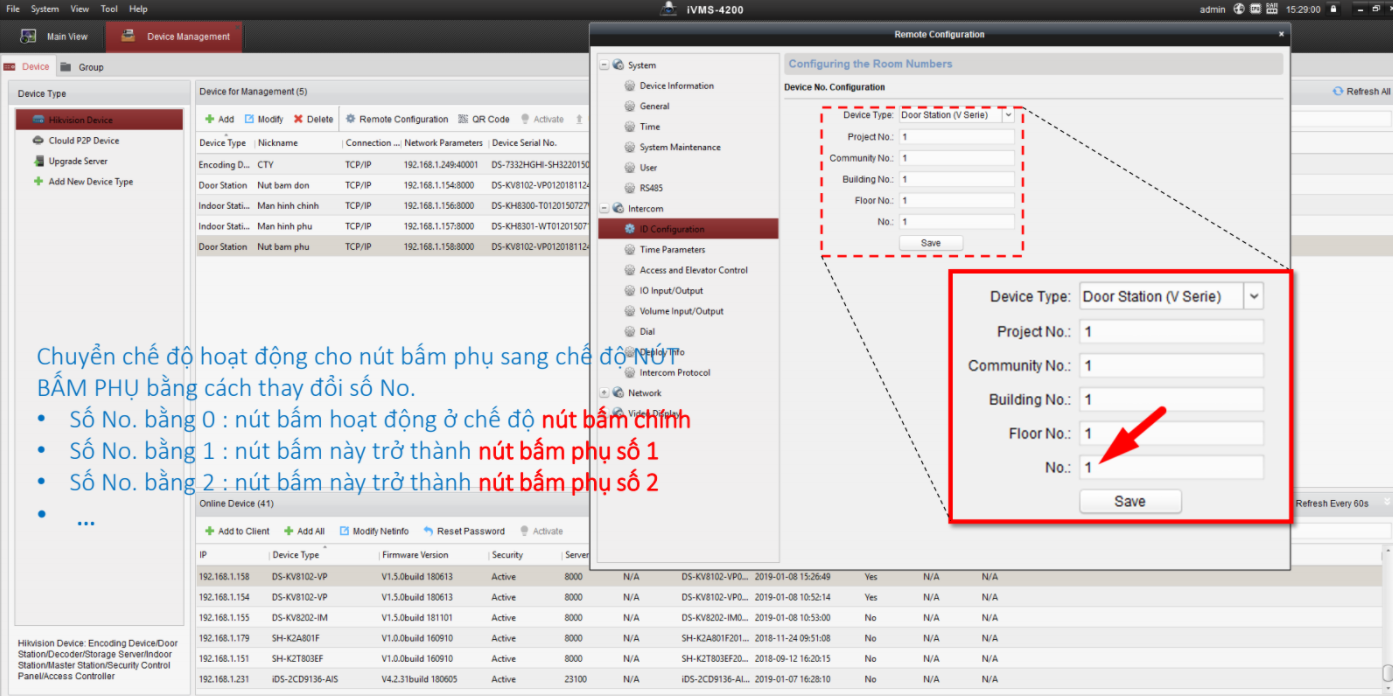Open Remote Configuration gear icon
The height and width of the screenshot is (696, 1393).
351,119
